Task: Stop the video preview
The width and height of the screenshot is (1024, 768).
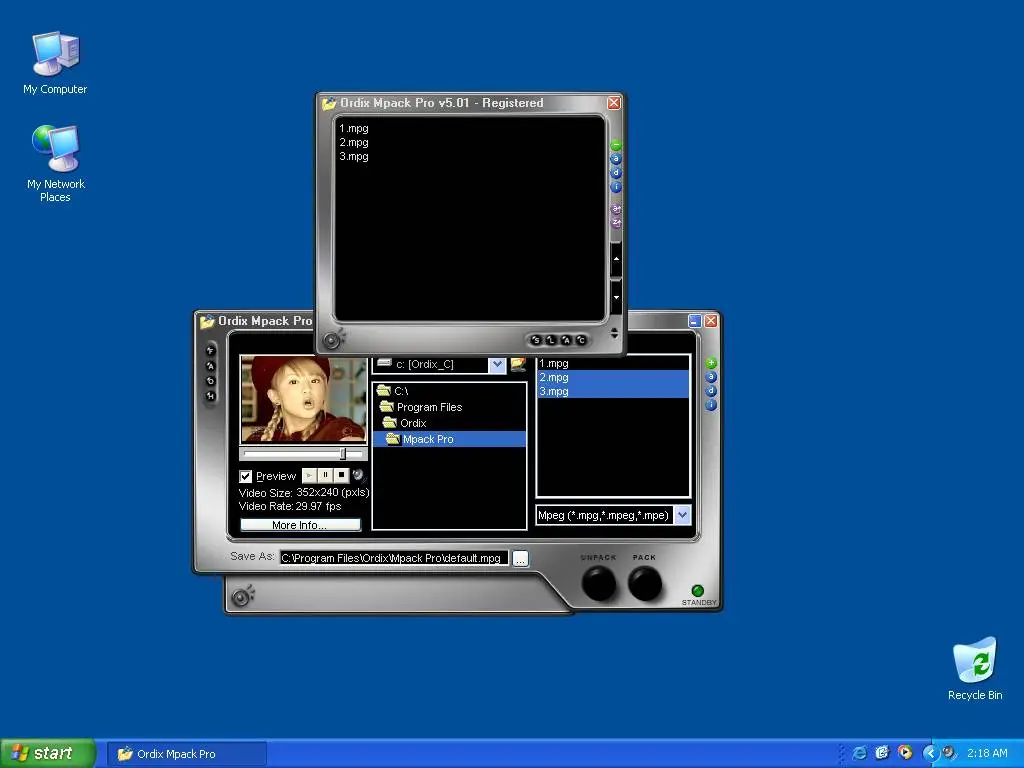Action: (341, 475)
